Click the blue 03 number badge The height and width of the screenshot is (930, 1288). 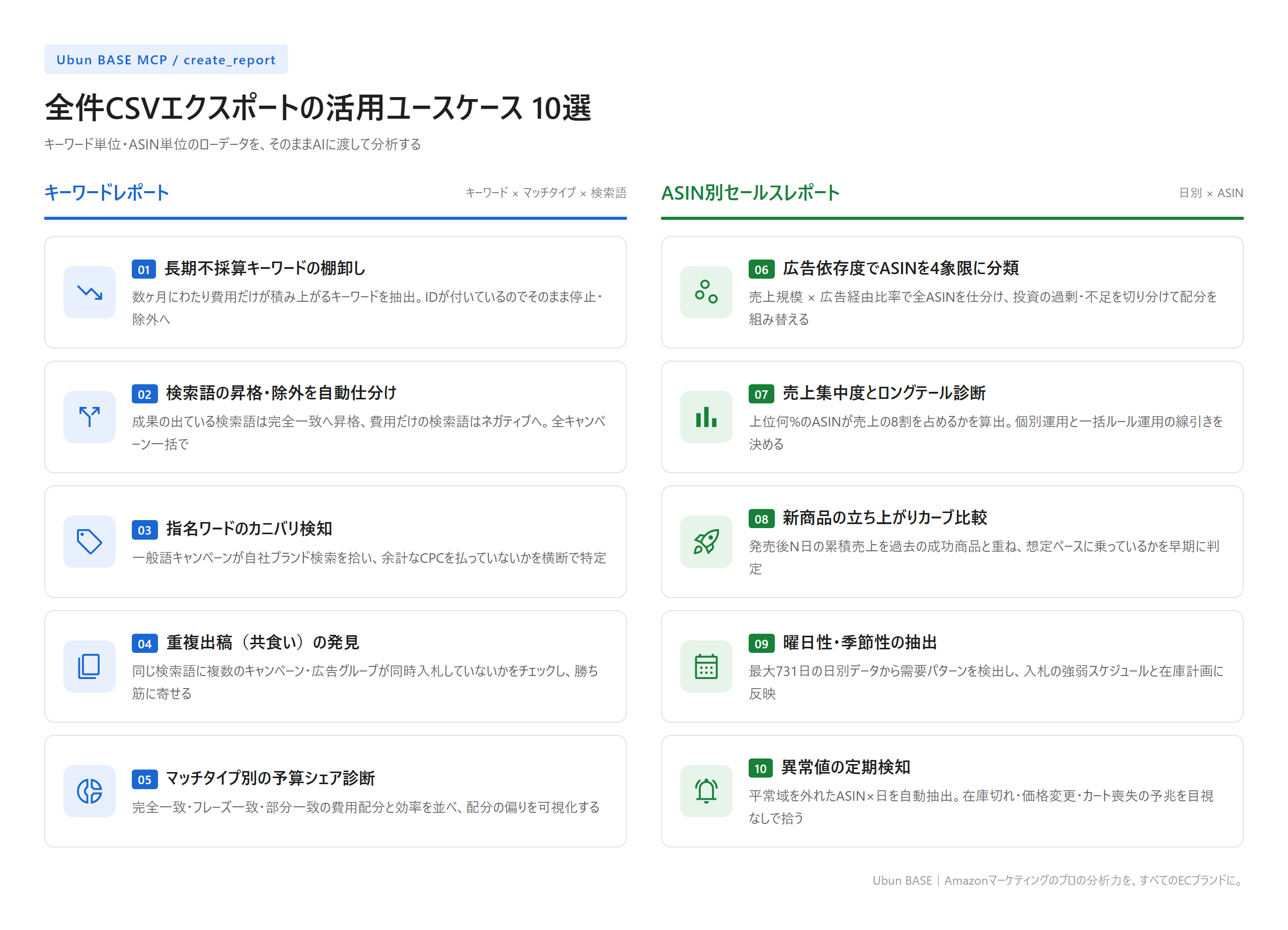coord(144,530)
